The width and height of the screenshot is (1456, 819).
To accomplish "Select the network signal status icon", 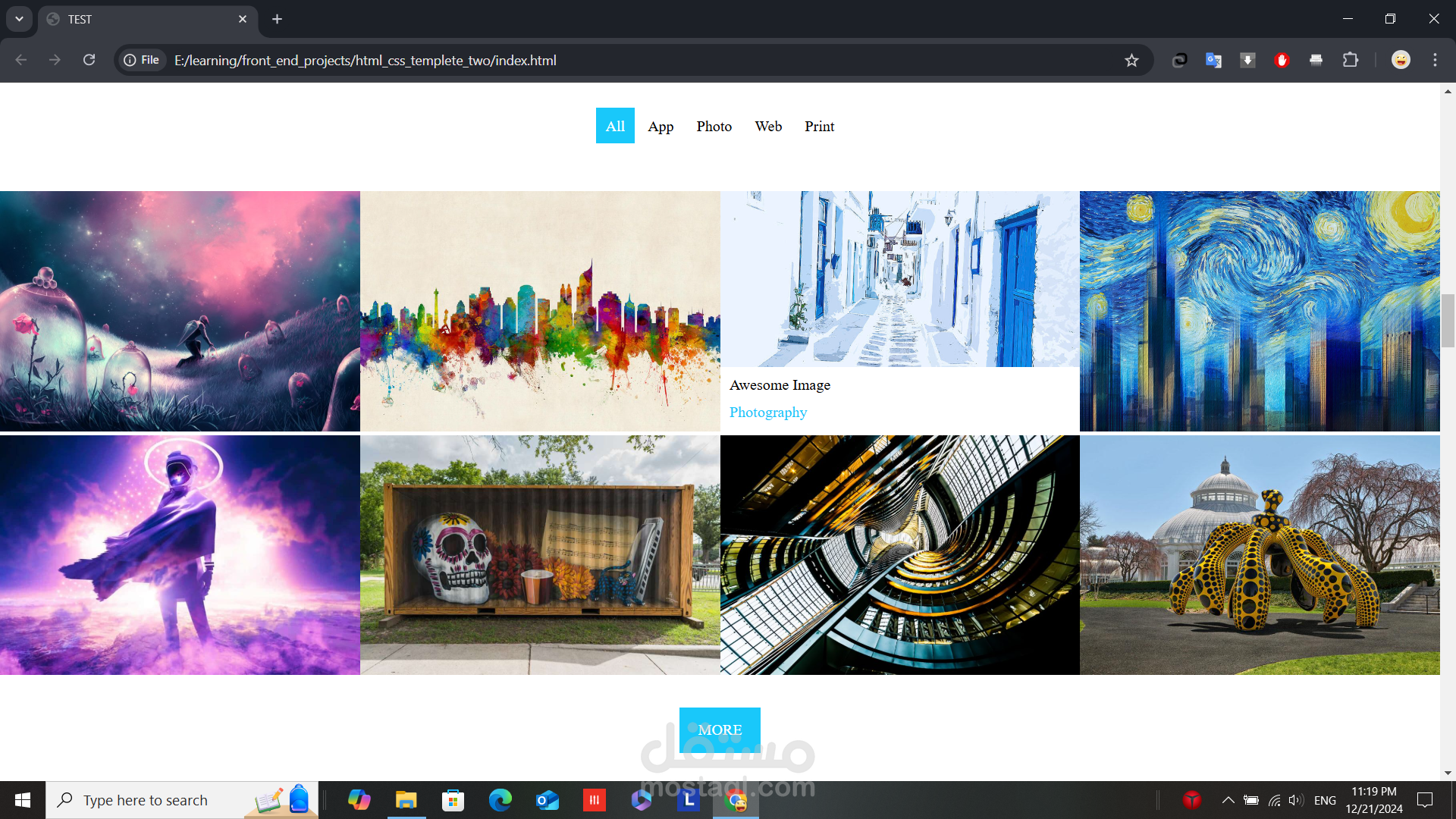I will pyautogui.click(x=1275, y=800).
